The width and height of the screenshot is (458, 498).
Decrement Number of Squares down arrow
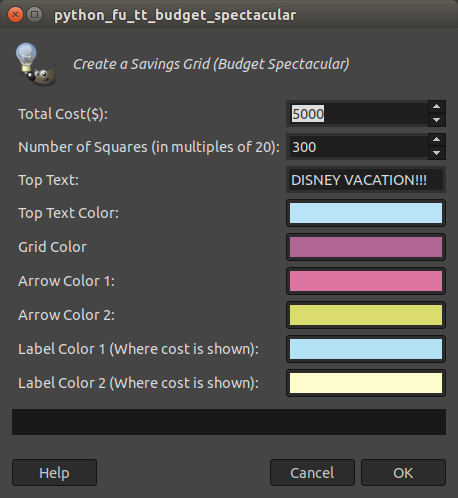(x=437, y=153)
